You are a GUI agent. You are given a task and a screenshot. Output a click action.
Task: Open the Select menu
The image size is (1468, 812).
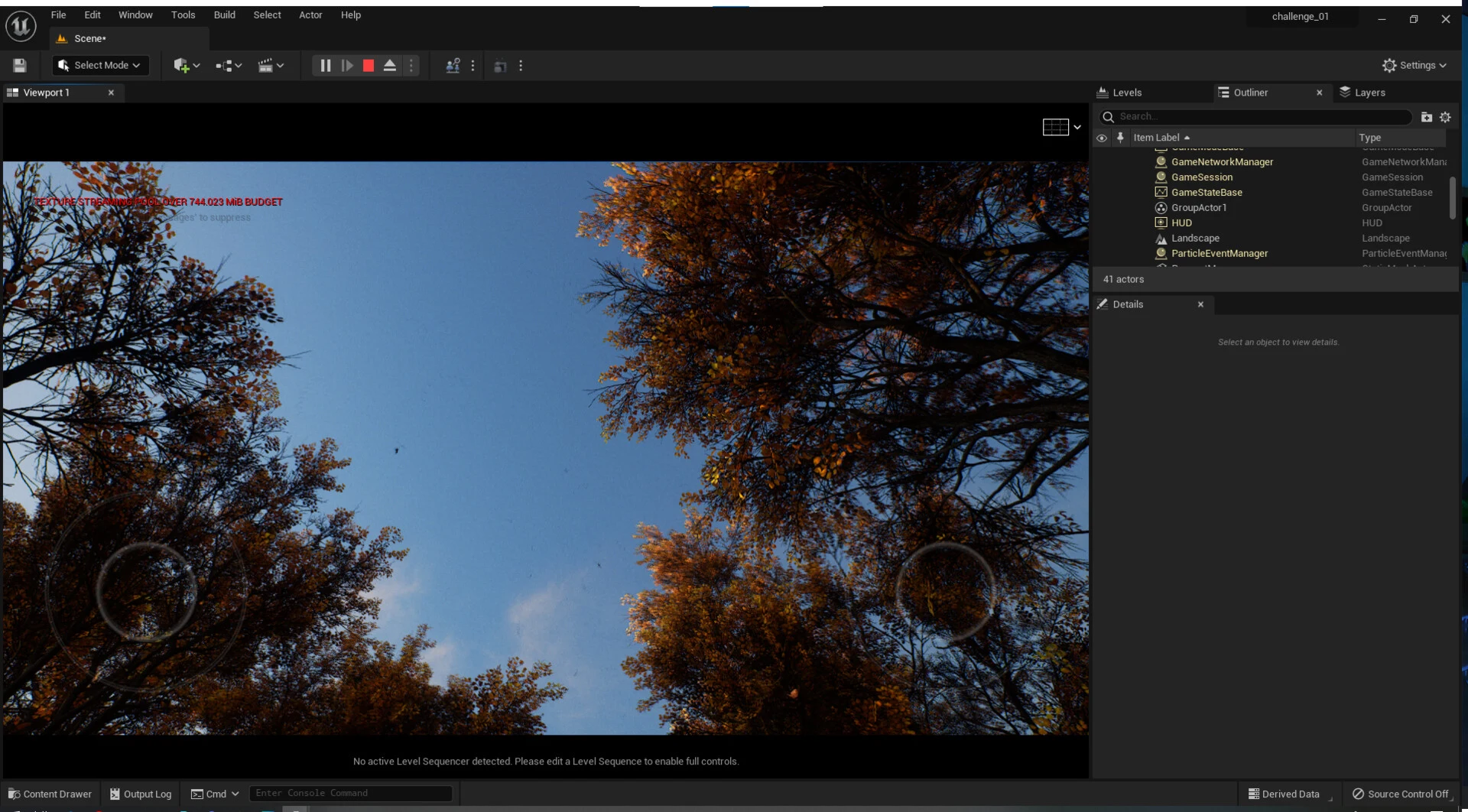click(268, 15)
